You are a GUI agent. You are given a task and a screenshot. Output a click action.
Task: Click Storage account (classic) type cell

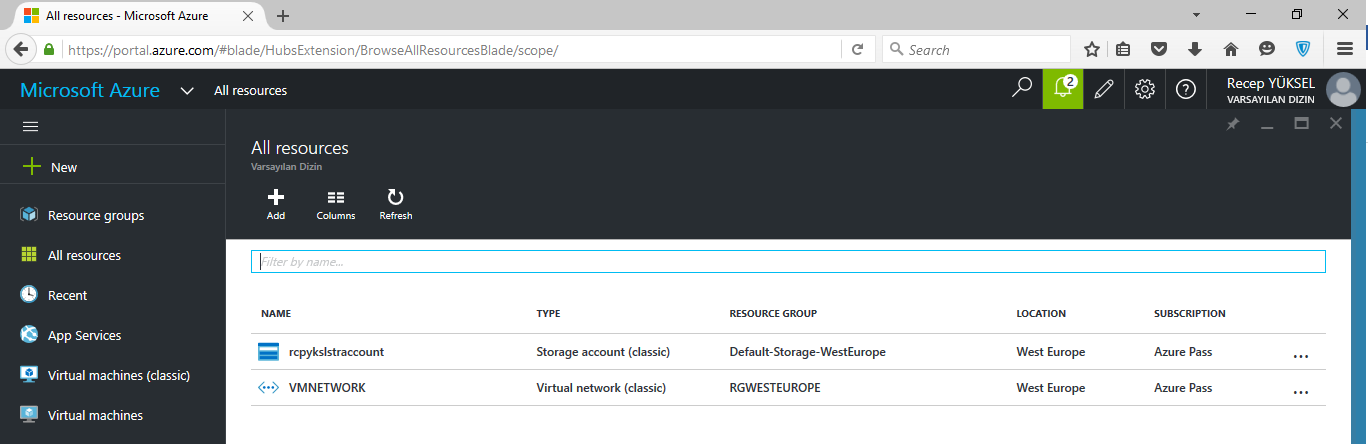603,352
